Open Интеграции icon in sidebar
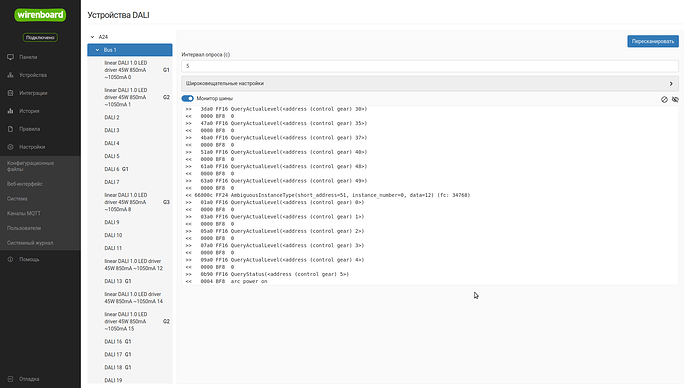Screen dimensions: 690x388 click(11, 93)
